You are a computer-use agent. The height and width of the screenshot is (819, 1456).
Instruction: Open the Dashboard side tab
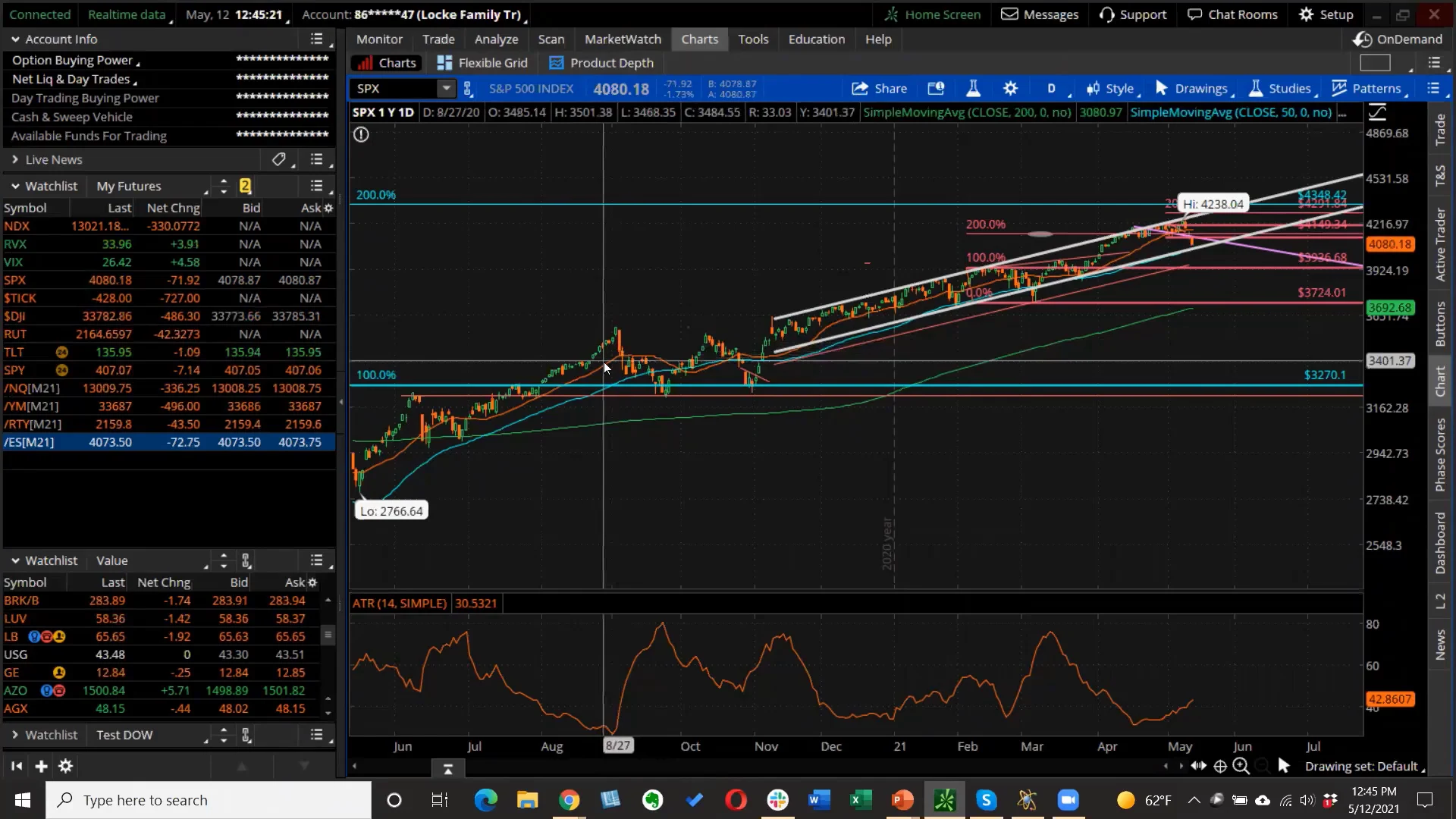tap(1440, 543)
